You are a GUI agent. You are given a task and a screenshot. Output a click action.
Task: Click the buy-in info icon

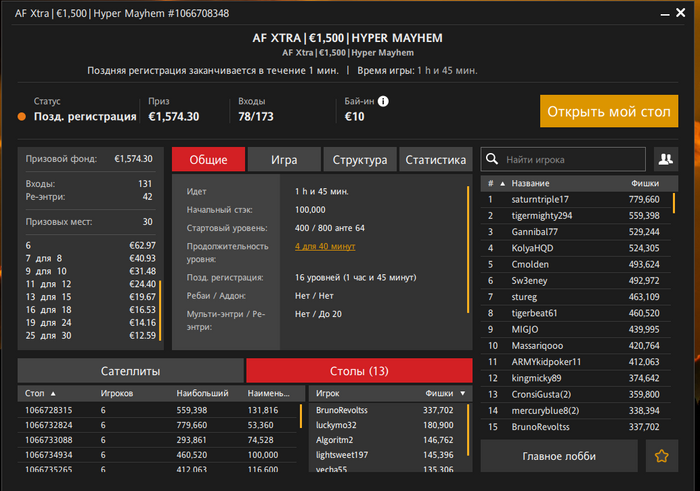pos(383,101)
